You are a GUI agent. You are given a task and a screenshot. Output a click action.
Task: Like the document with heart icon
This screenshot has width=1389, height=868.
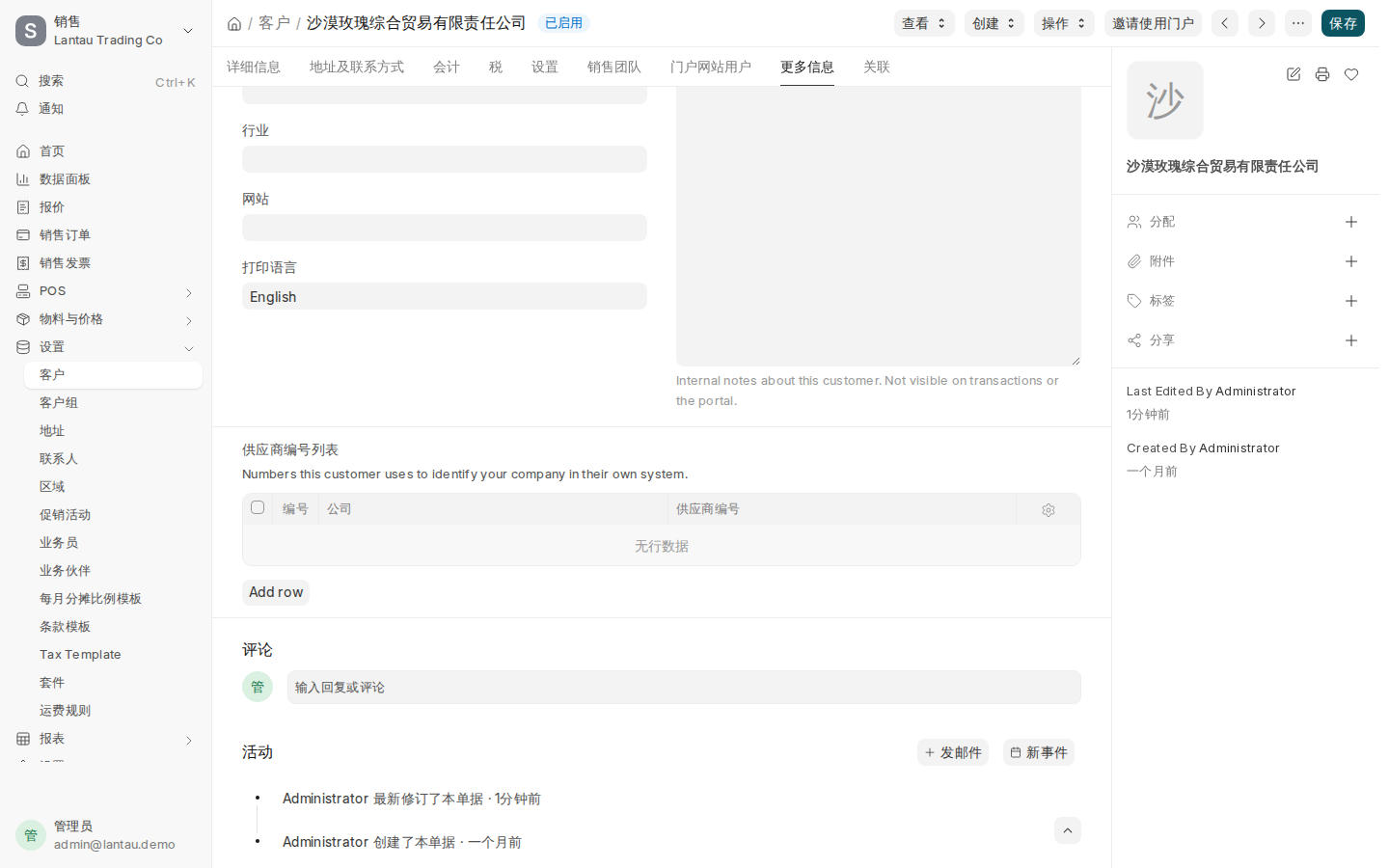pyautogui.click(x=1351, y=74)
